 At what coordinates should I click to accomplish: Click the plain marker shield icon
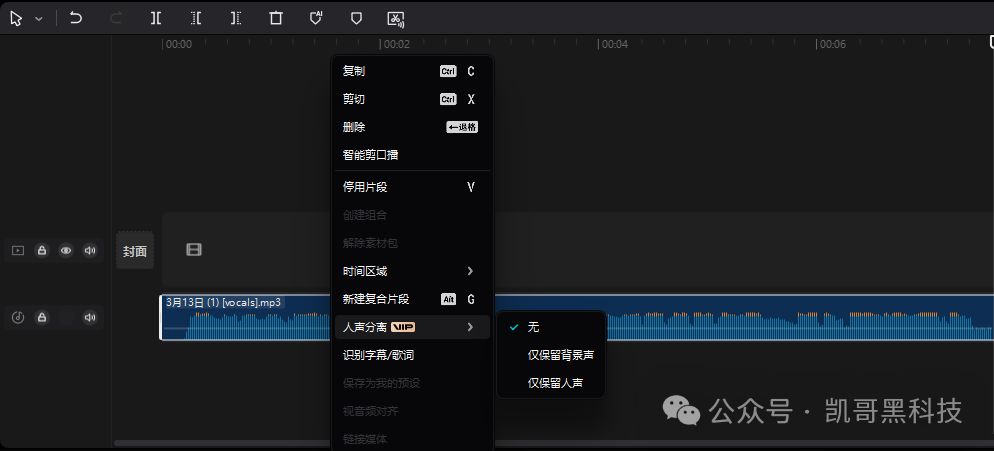point(356,18)
